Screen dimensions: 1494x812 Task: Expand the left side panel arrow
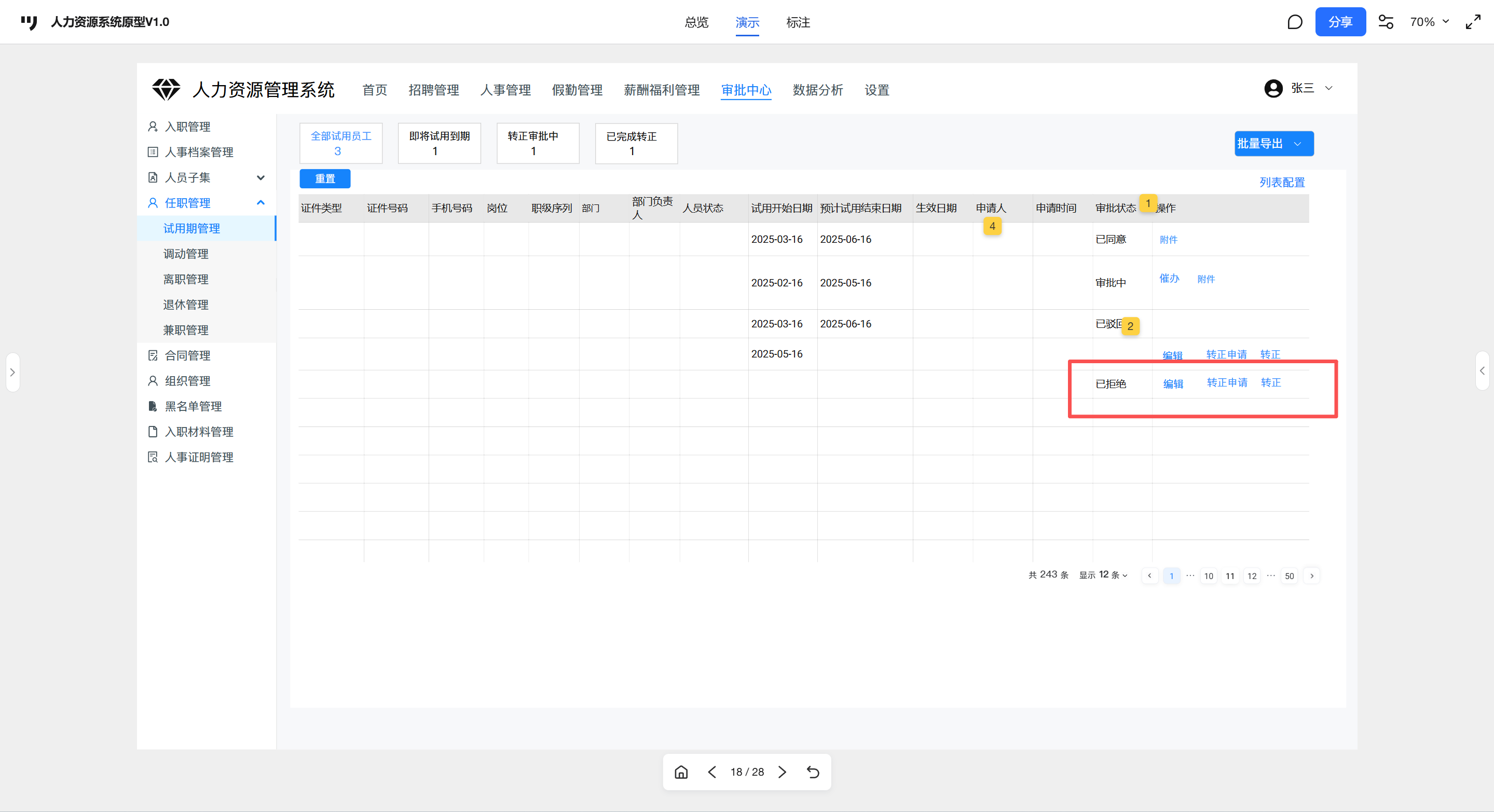(12, 373)
